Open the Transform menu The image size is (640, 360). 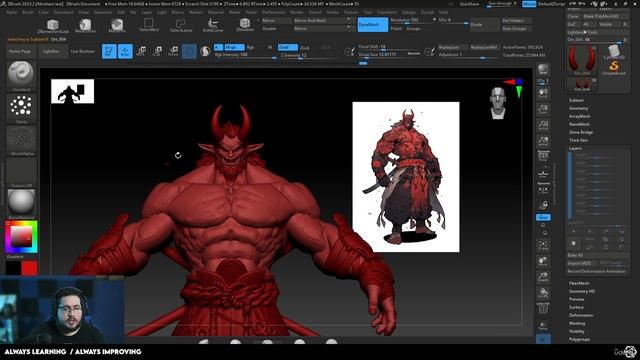point(386,12)
